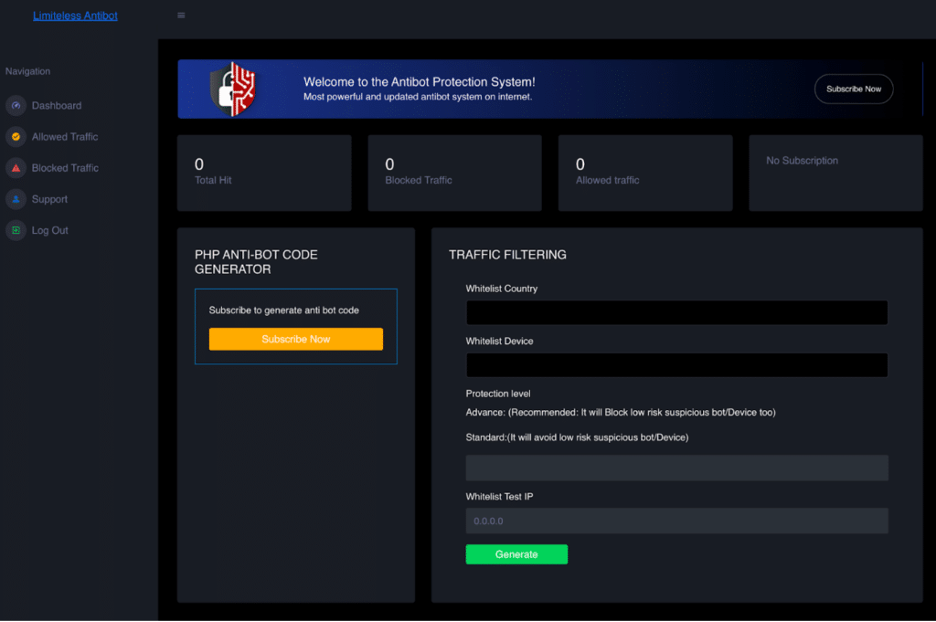
Task: Open the Limitless Antibot header link
Action: (x=75, y=16)
